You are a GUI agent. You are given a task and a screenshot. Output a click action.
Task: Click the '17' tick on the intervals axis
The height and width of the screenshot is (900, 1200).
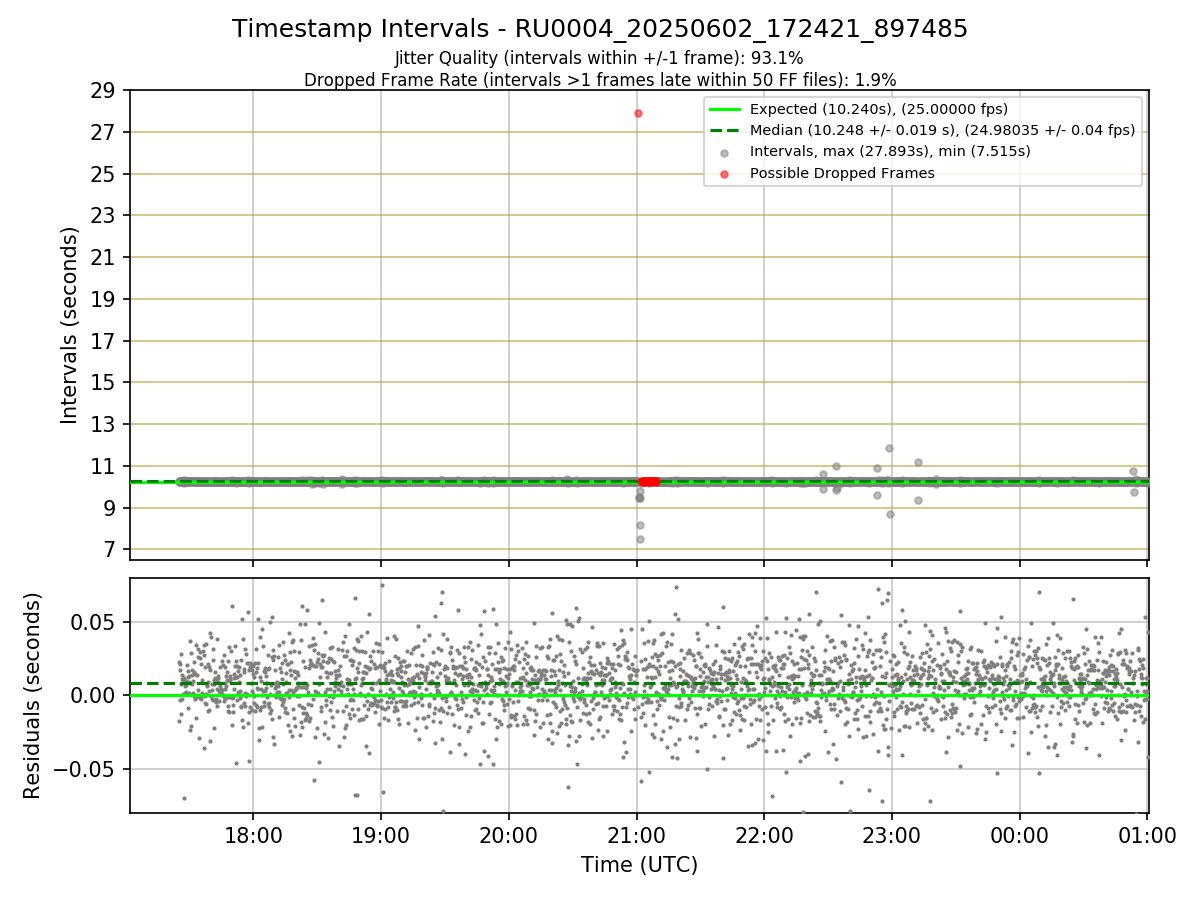(x=103, y=342)
